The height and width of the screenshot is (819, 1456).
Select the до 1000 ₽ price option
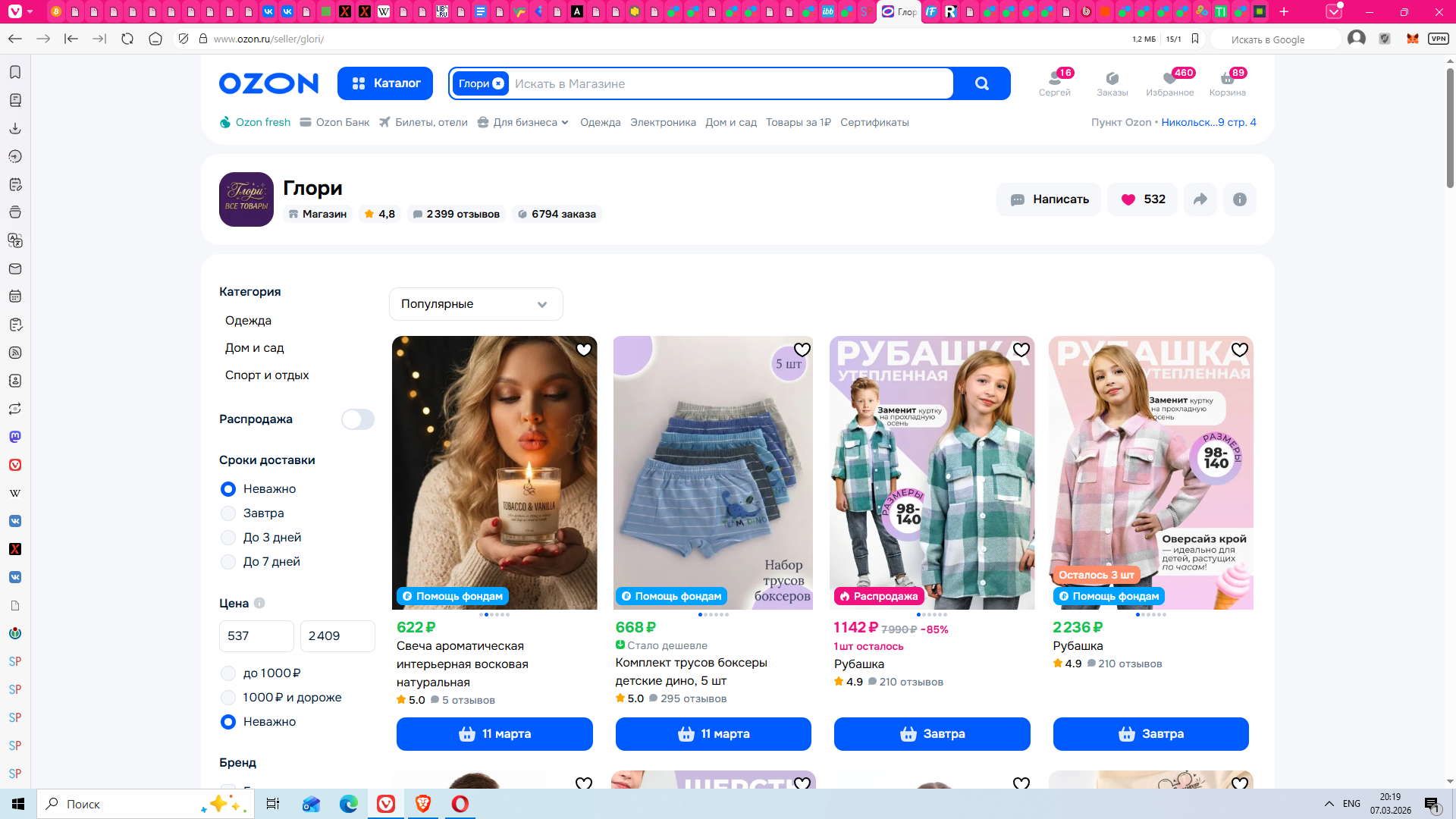pyautogui.click(x=228, y=673)
